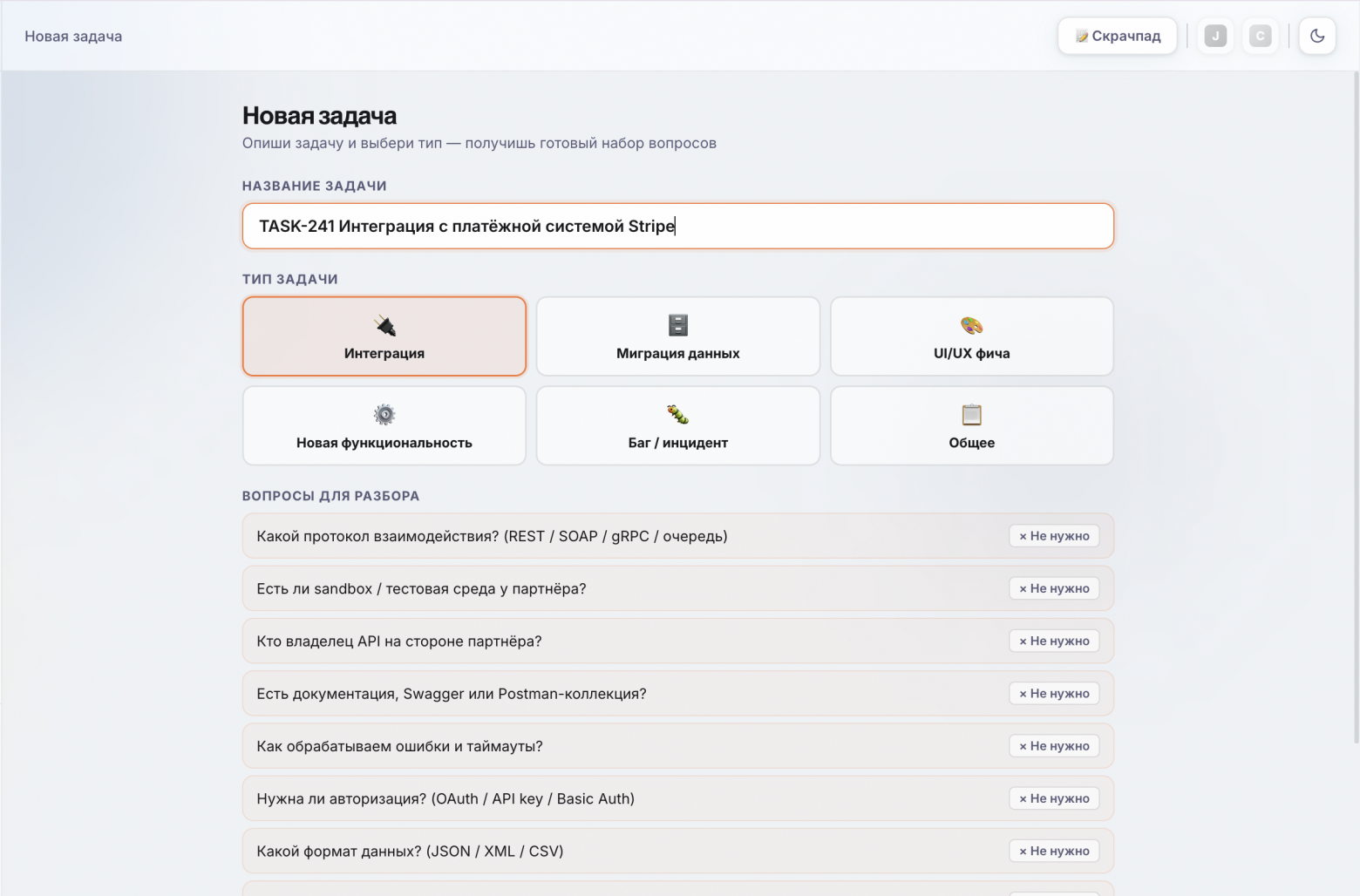The image size is (1360, 896).
Task: Select Новая функциональность task type
Action: (x=384, y=426)
